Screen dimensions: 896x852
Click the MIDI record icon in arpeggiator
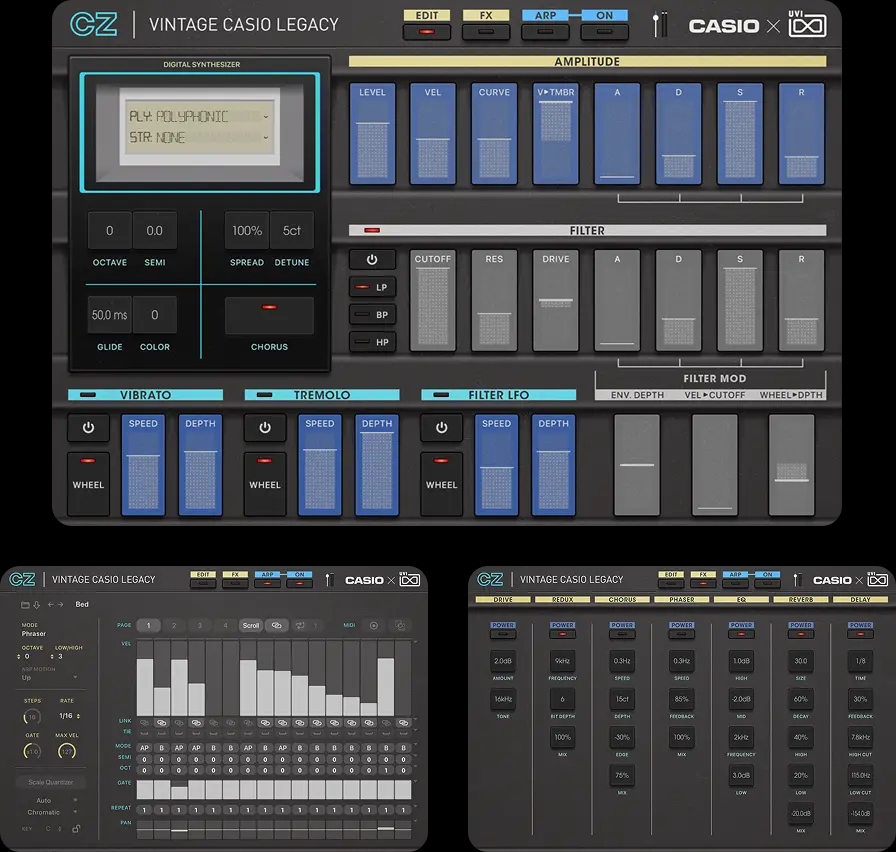coord(375,626)
